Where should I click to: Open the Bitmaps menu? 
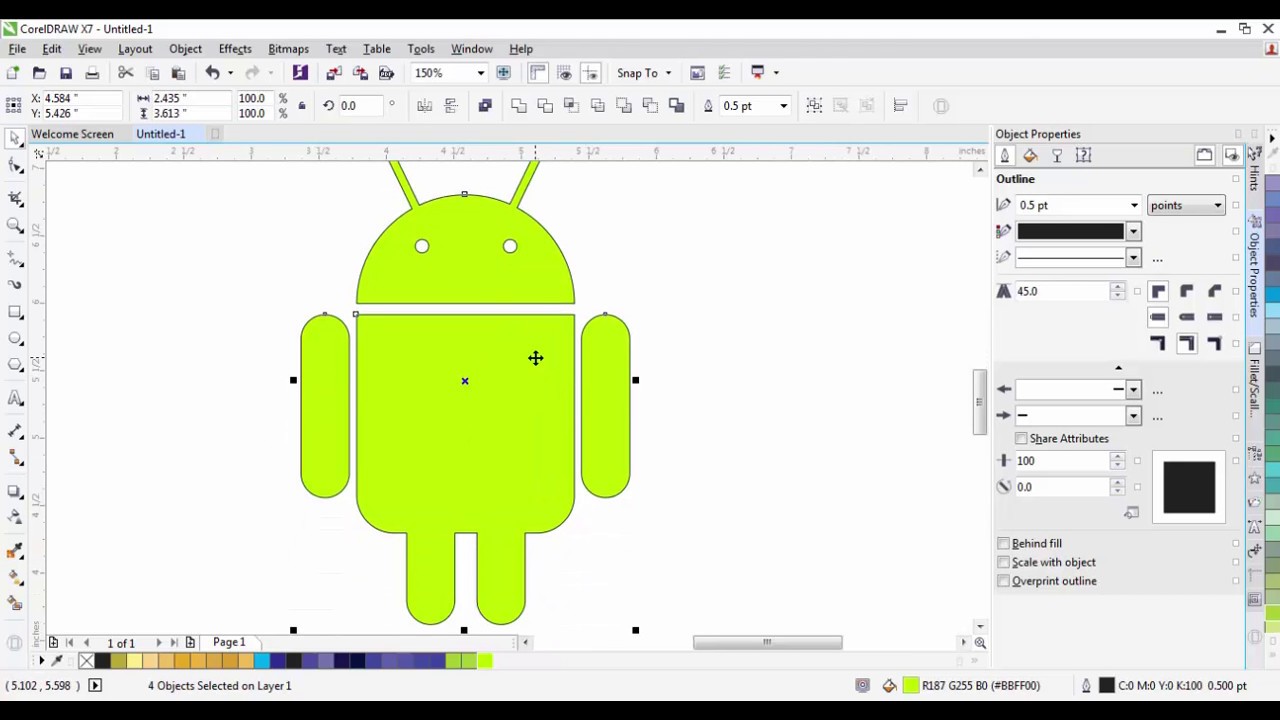click(288, 49)
